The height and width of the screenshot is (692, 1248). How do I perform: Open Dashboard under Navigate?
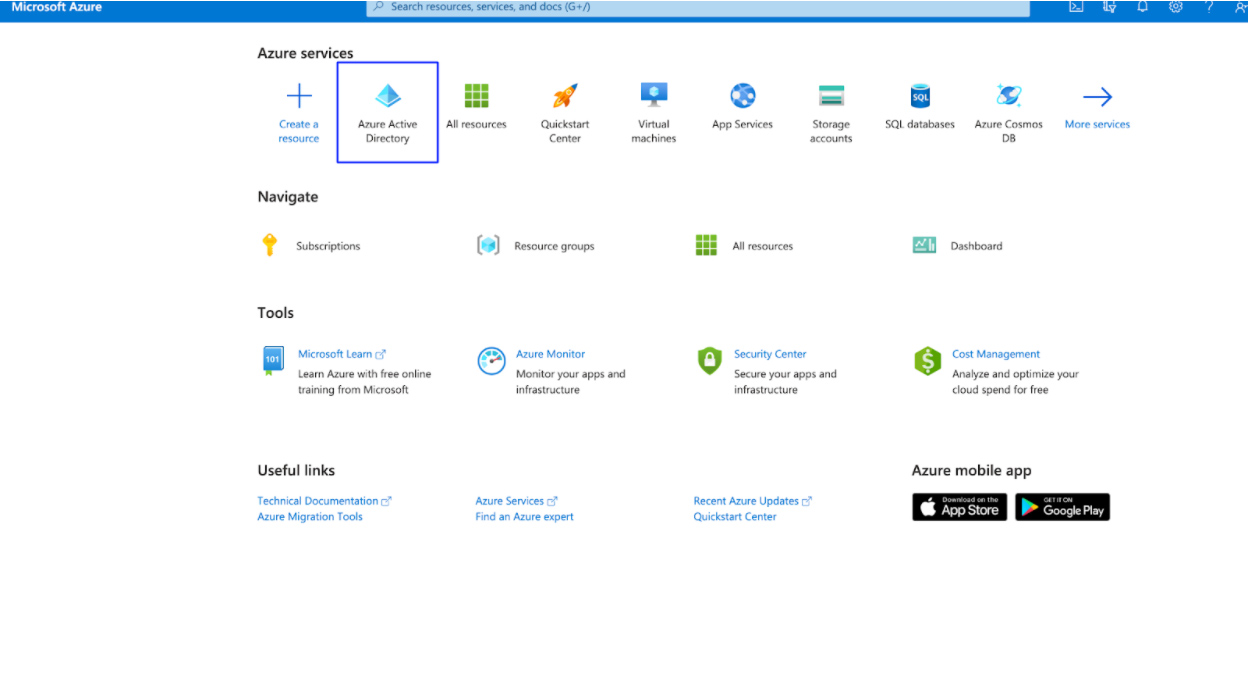click(x=976, y=246)
